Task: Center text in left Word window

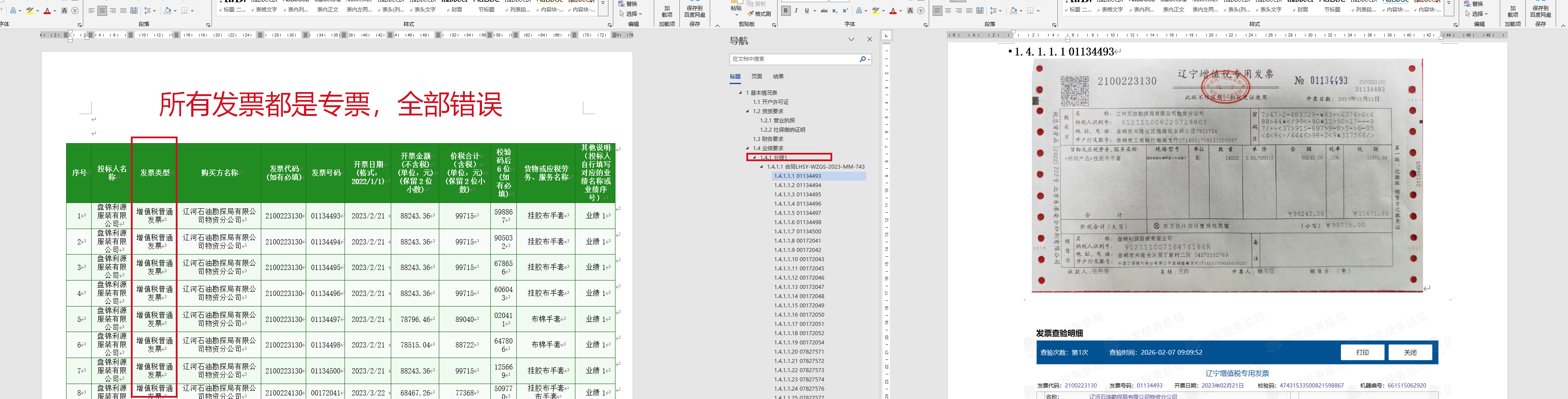Action: (102, 11)
